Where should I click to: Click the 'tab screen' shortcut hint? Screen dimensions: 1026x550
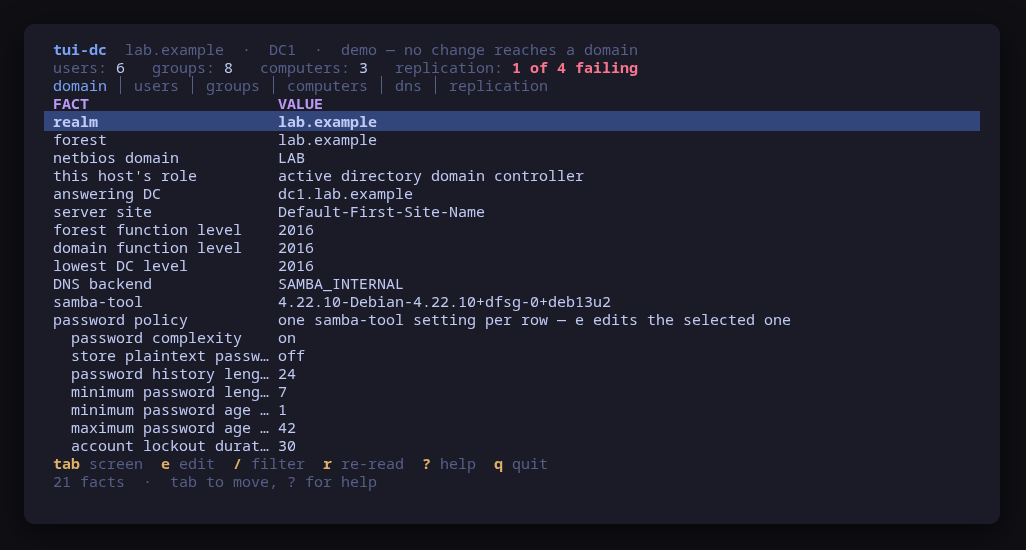tap(98, 464)
